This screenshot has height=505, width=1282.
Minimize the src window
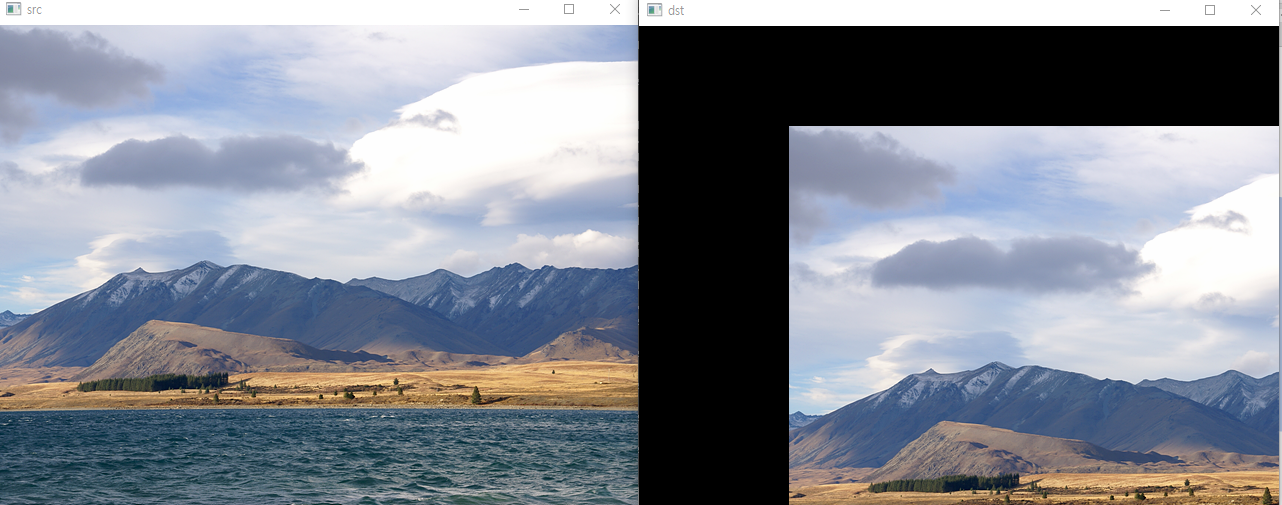pyautogui.click(x=523, y=10)
